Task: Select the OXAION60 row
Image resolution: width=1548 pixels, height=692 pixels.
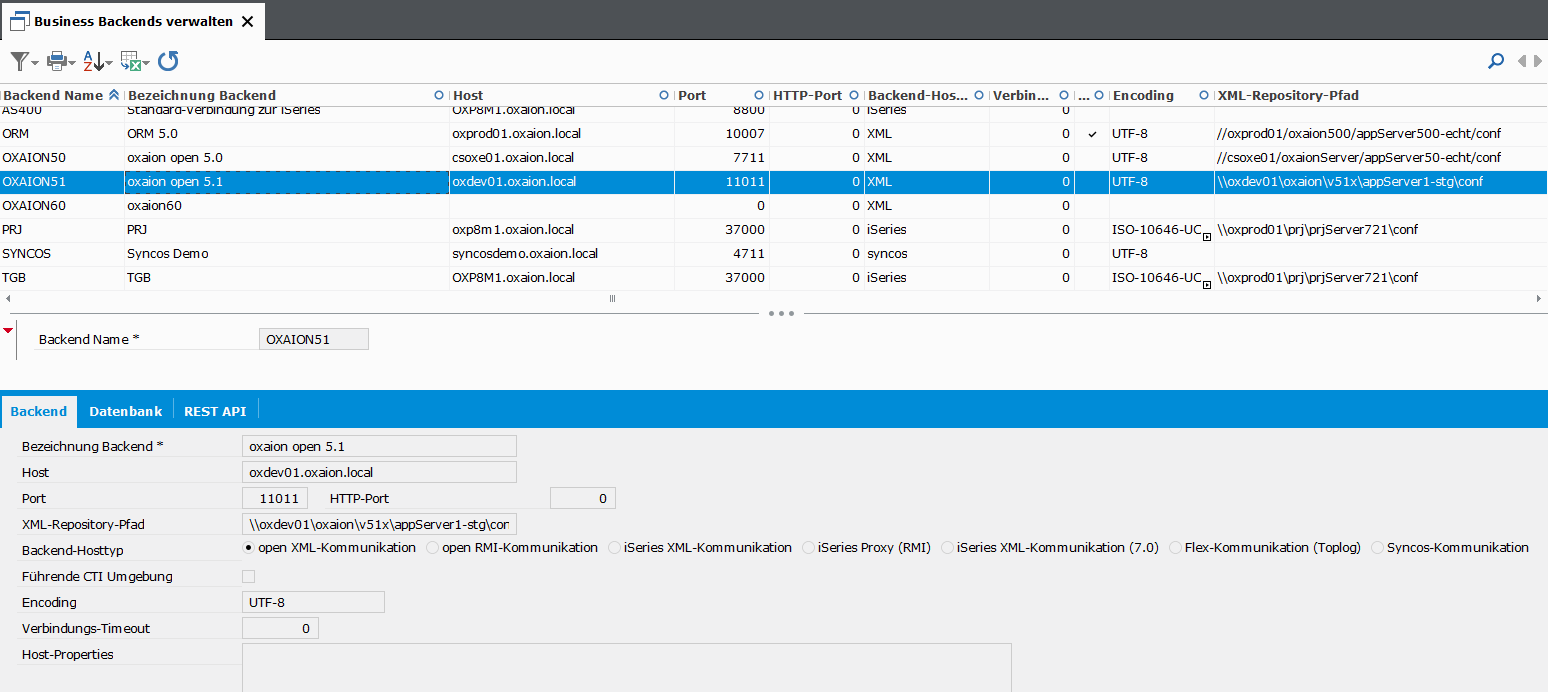Action: click(x=774, y=205)
